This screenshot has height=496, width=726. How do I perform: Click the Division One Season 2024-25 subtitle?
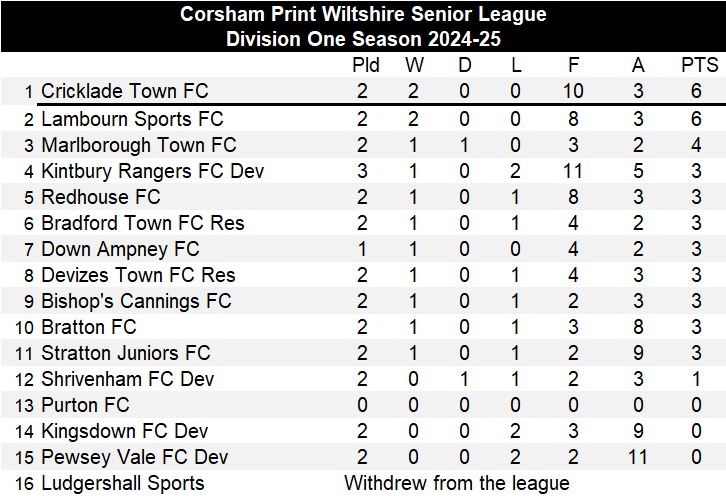[x=363, y=39]
